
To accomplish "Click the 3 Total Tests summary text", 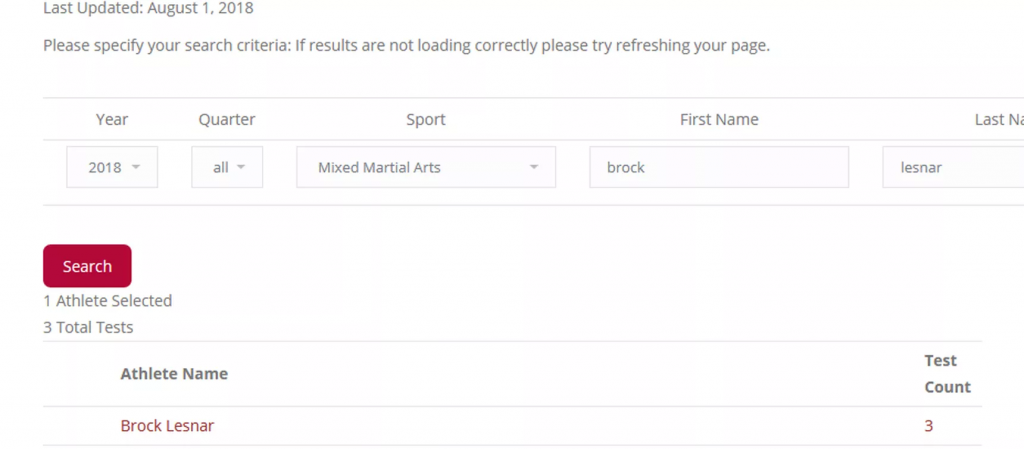I will 88,327.
